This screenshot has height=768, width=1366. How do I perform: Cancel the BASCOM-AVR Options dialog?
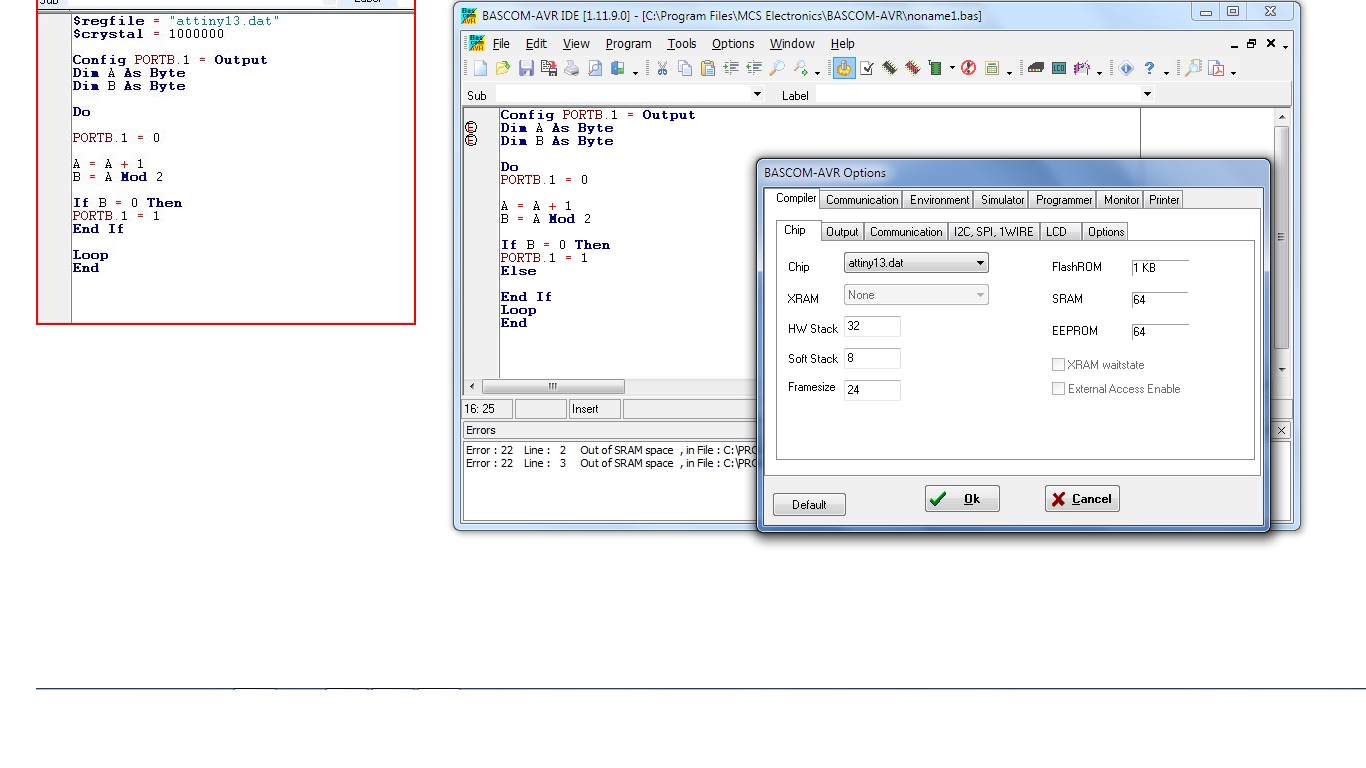[x=1082, y=499]
